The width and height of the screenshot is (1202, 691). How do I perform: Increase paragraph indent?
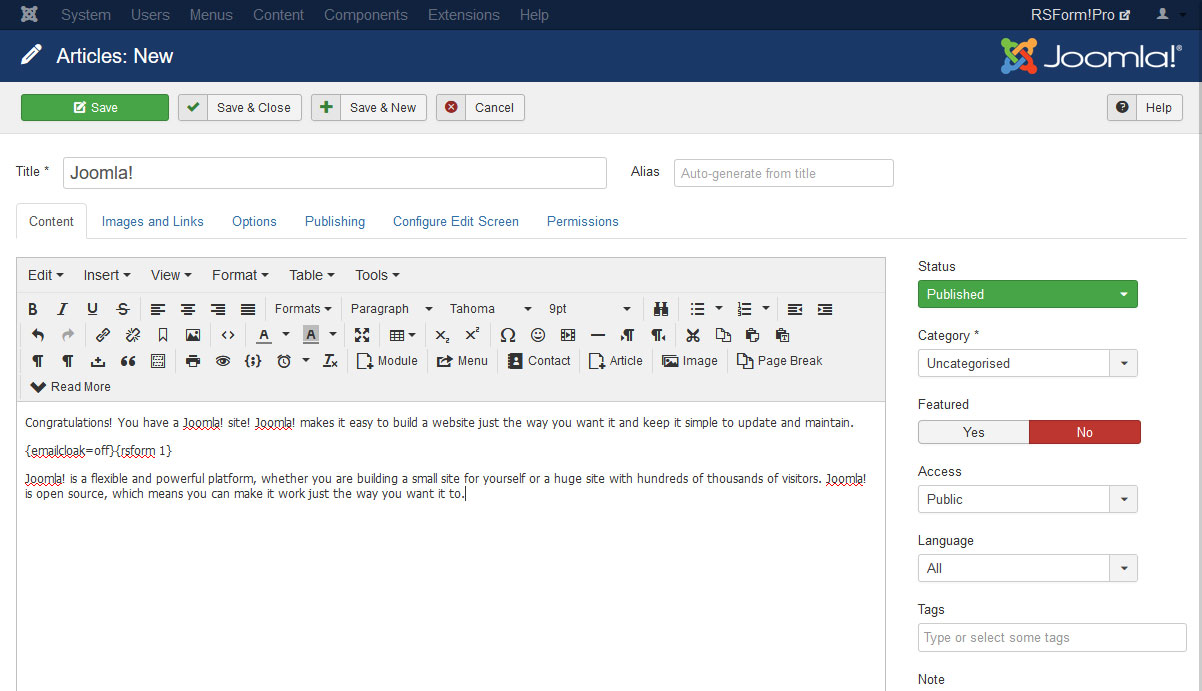[825, 309]
